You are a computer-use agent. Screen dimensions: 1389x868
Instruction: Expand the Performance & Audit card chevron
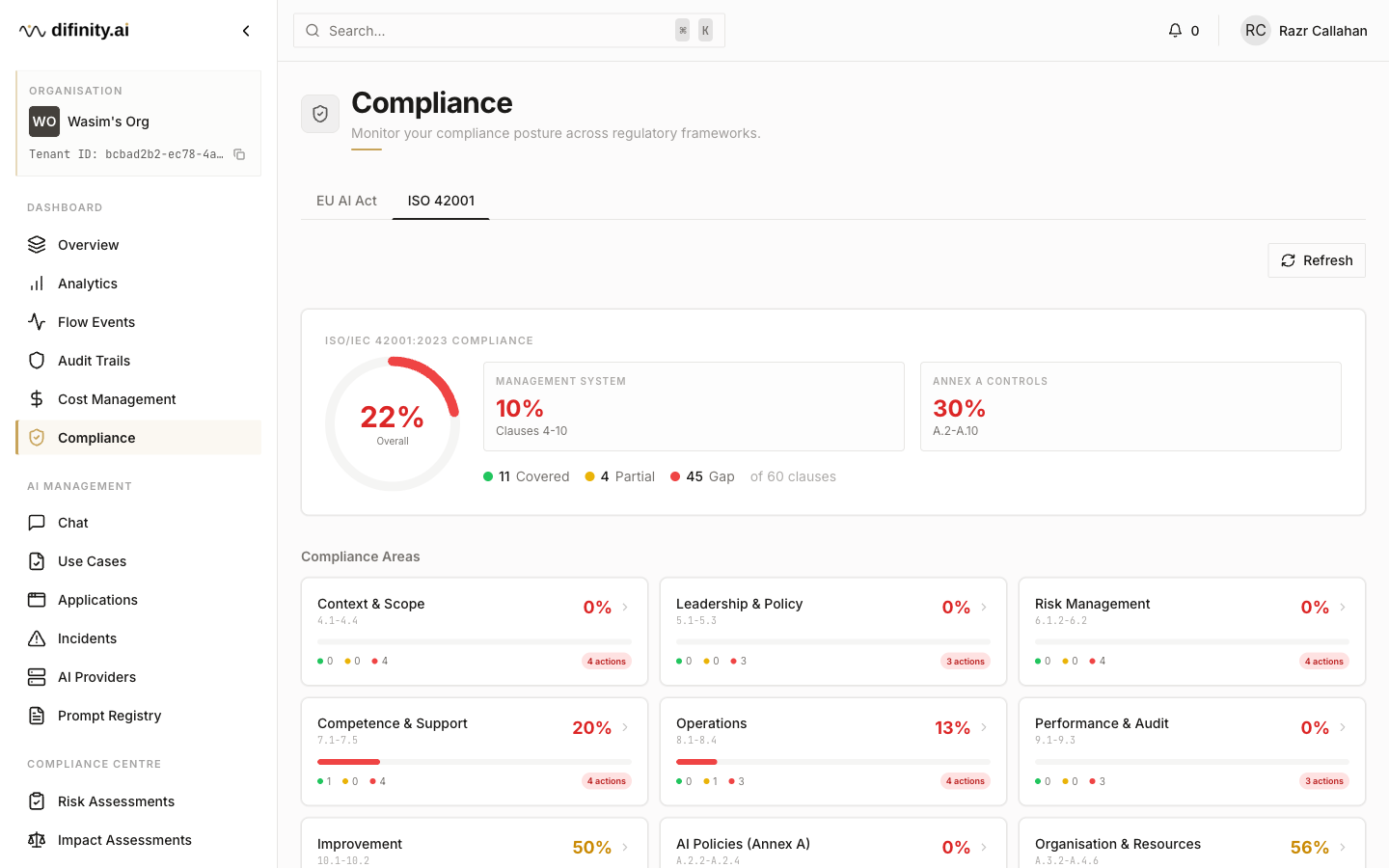click(1343, 728)
